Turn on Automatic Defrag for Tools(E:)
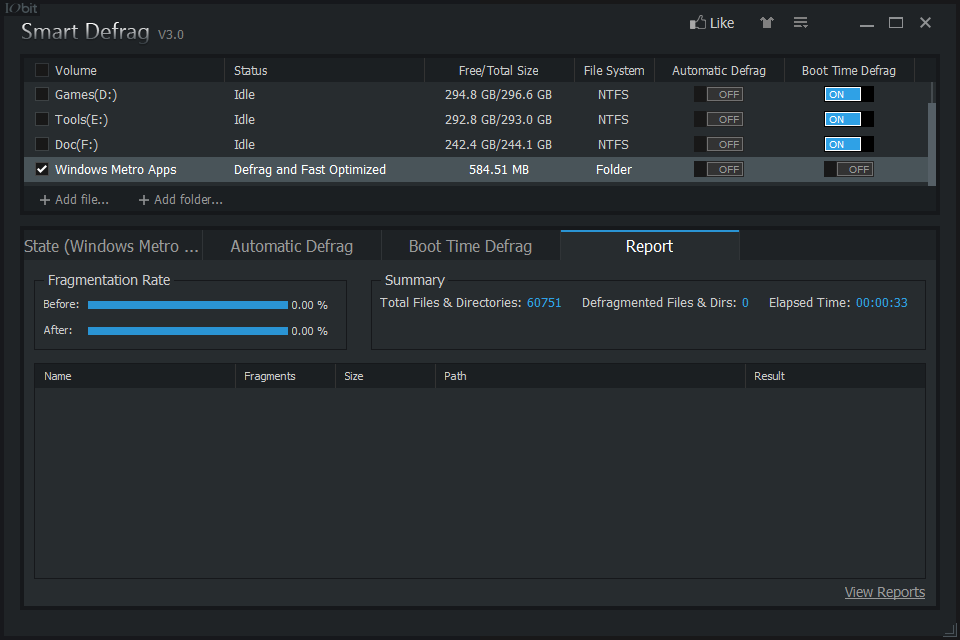 click(719, 119)
